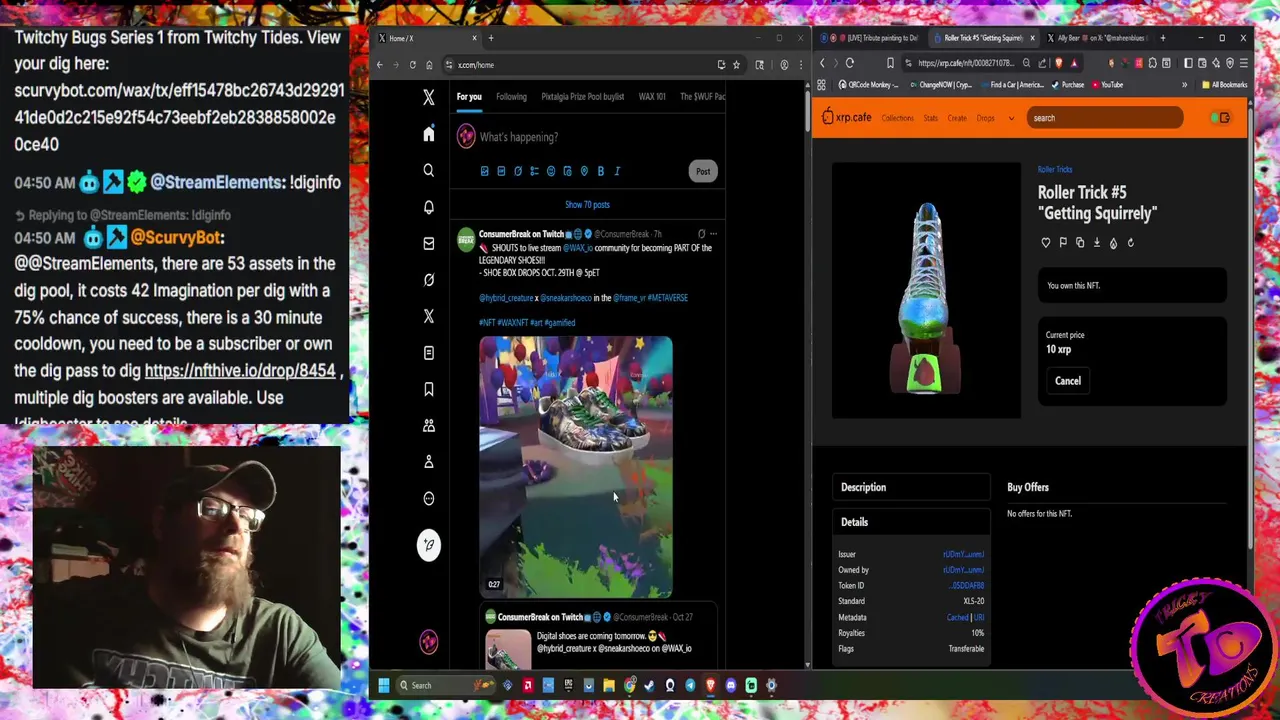
Task: Schedule the new post
Action: 567,171
